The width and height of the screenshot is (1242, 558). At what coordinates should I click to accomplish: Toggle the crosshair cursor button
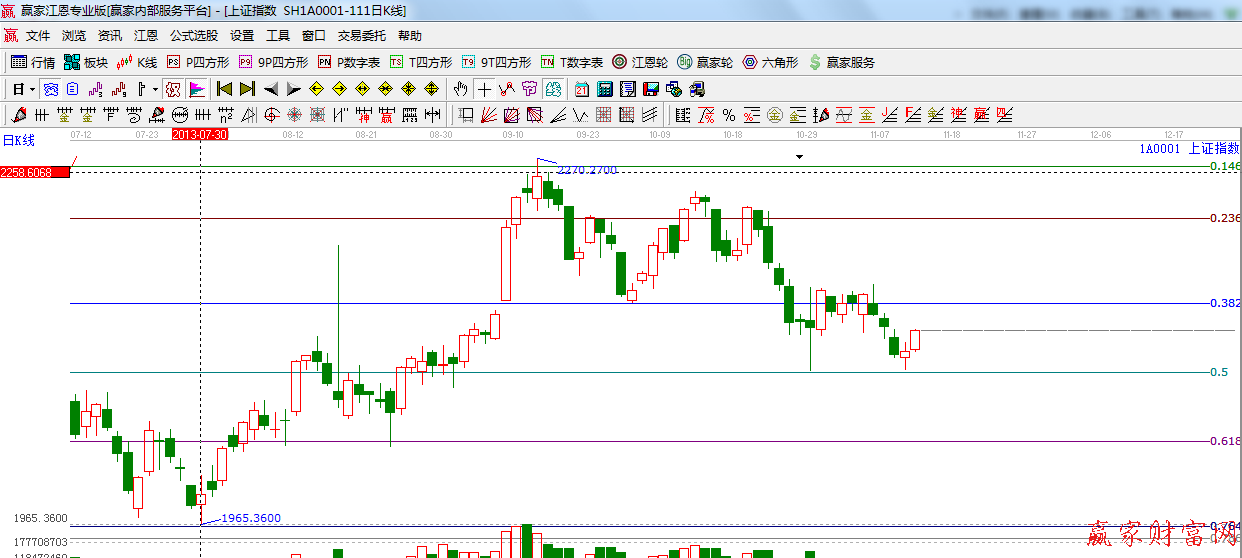tap(484, 89)
